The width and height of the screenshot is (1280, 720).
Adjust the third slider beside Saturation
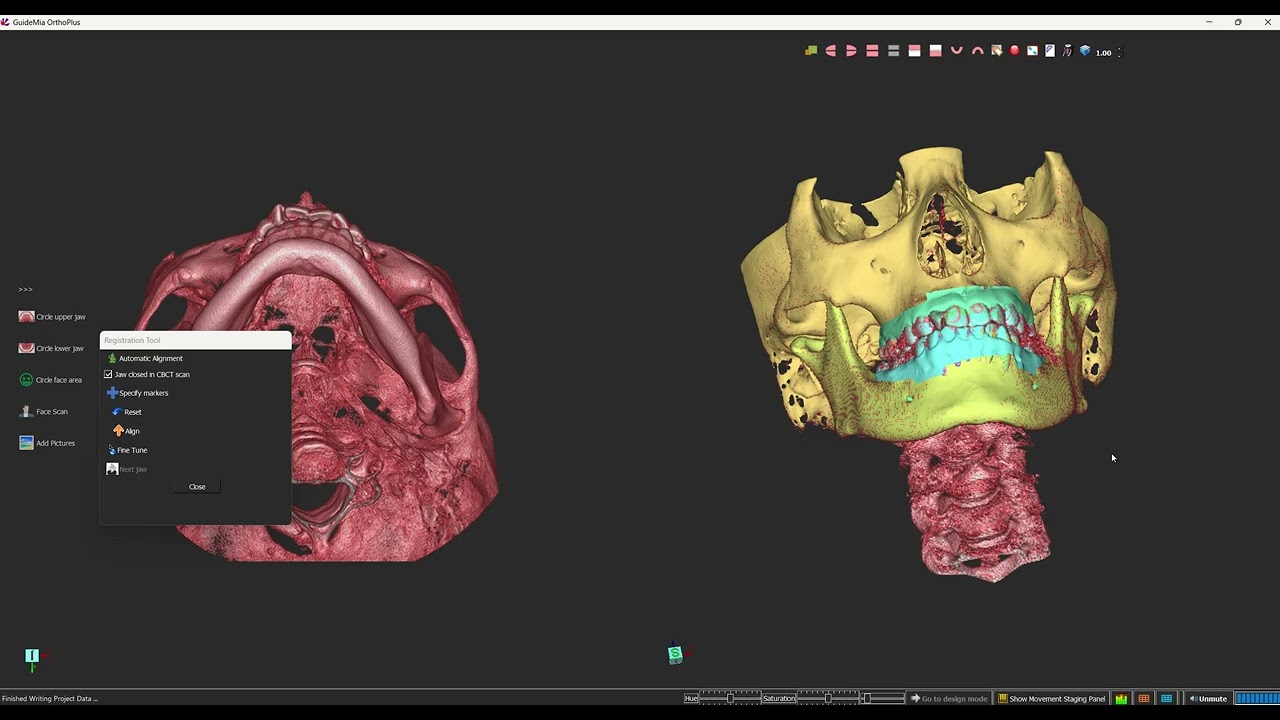click(883, 698)
